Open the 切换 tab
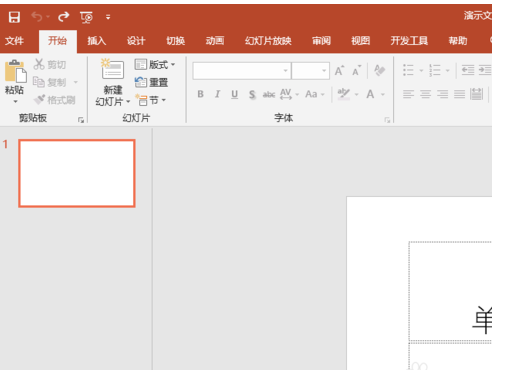Image resolution: width=505 pixels, height=370 pixels. point(175,41)
